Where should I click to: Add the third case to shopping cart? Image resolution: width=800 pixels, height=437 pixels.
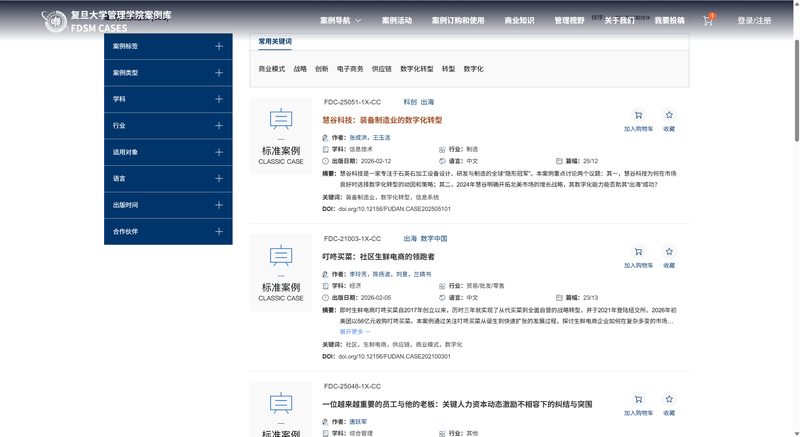(638, 402)
